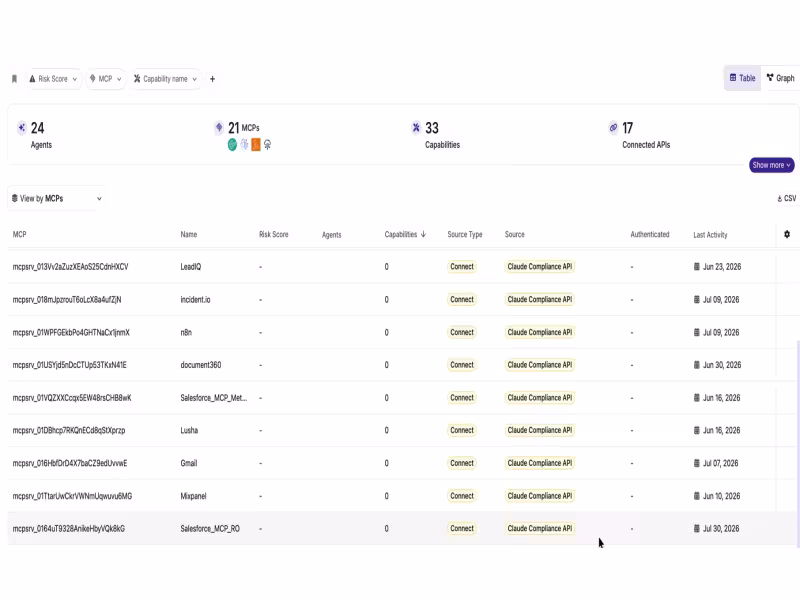Screen dimensions: 800x600
Task: Open the MCP filter dropdown
Action: [106, 79]
